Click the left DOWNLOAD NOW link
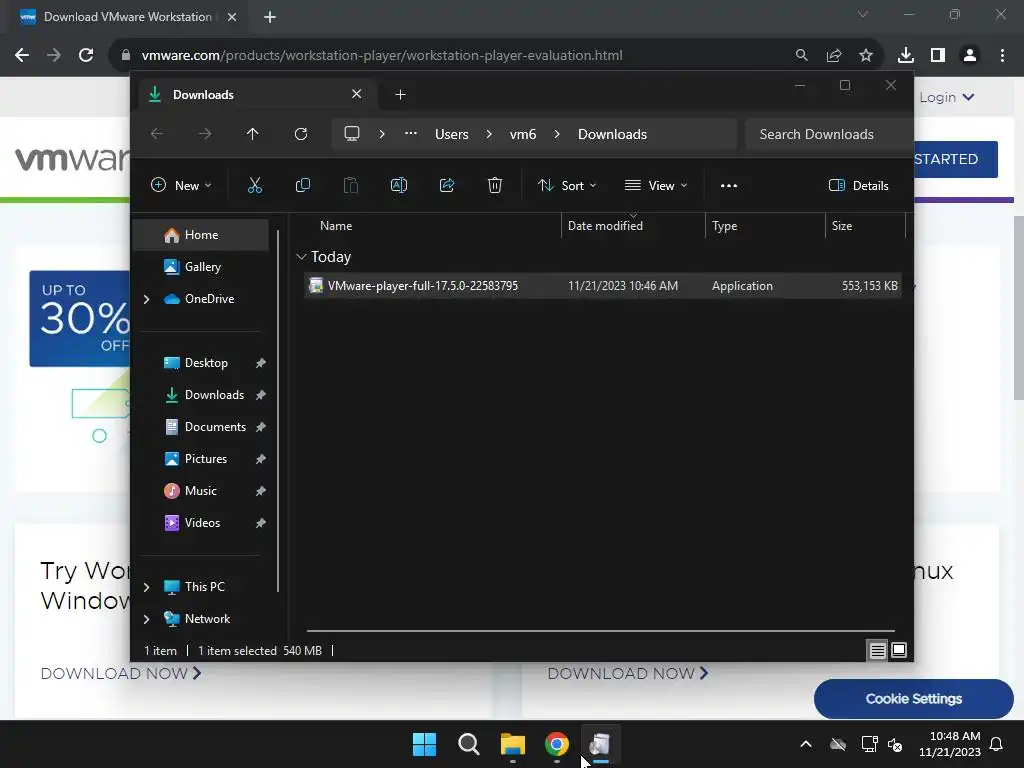Viewport: 1024px width, 768px height. click(x=121, y=673)
